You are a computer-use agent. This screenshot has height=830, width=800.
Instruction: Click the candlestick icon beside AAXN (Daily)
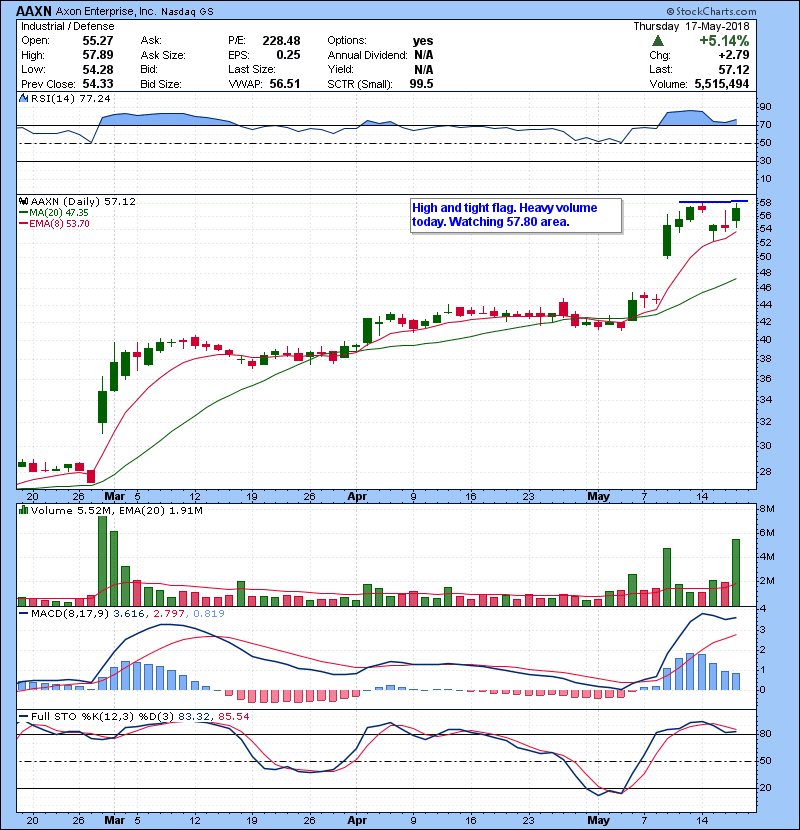click(x=23, y=201)
